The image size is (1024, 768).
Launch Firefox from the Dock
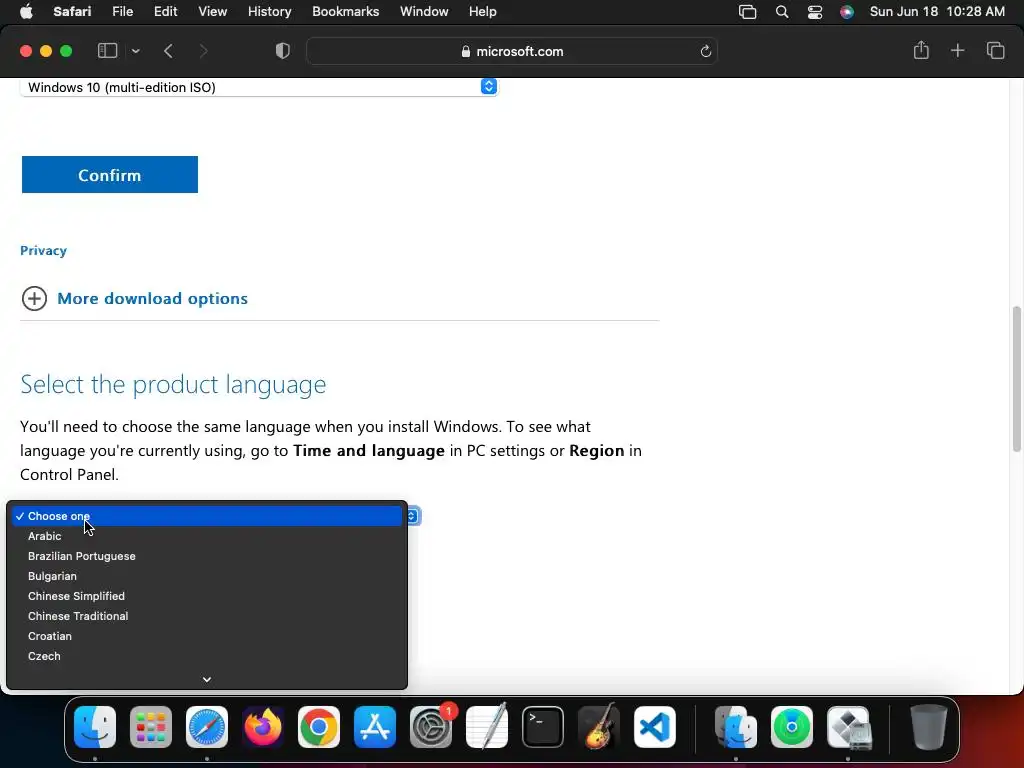pyautogui.click(x=263, y=727)
